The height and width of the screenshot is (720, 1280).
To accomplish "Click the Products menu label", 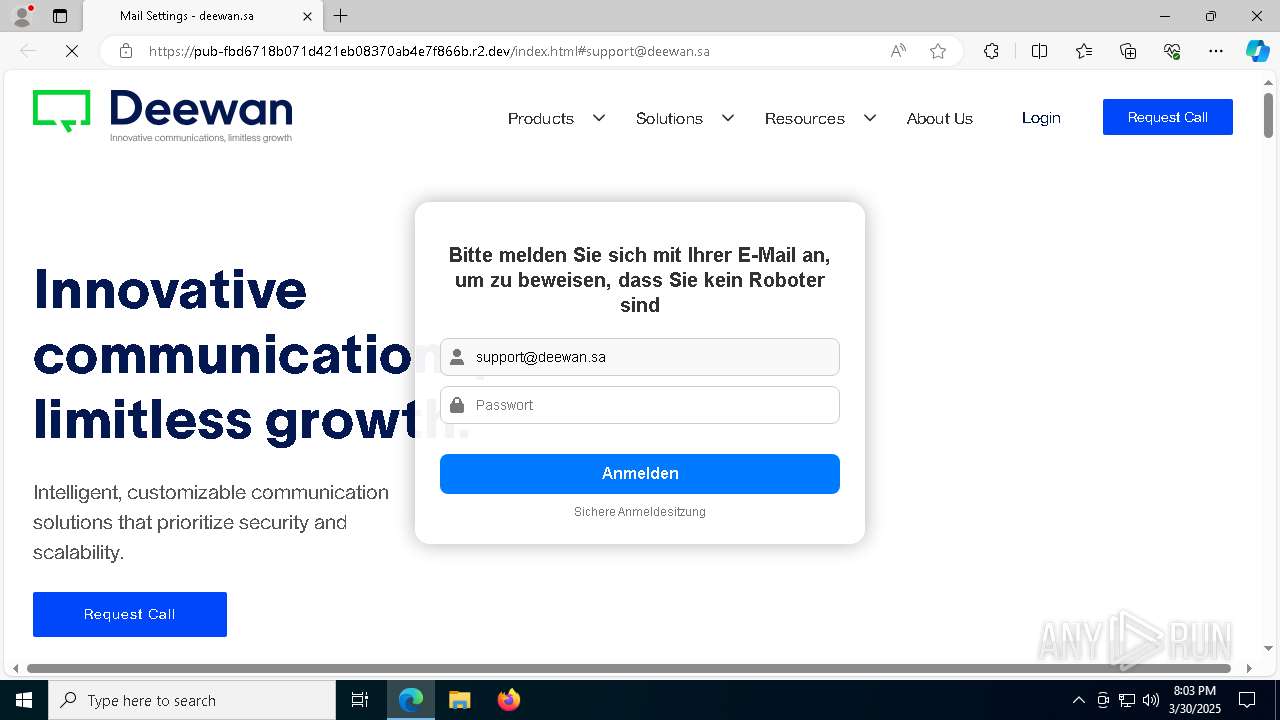I will click(541, 118).
